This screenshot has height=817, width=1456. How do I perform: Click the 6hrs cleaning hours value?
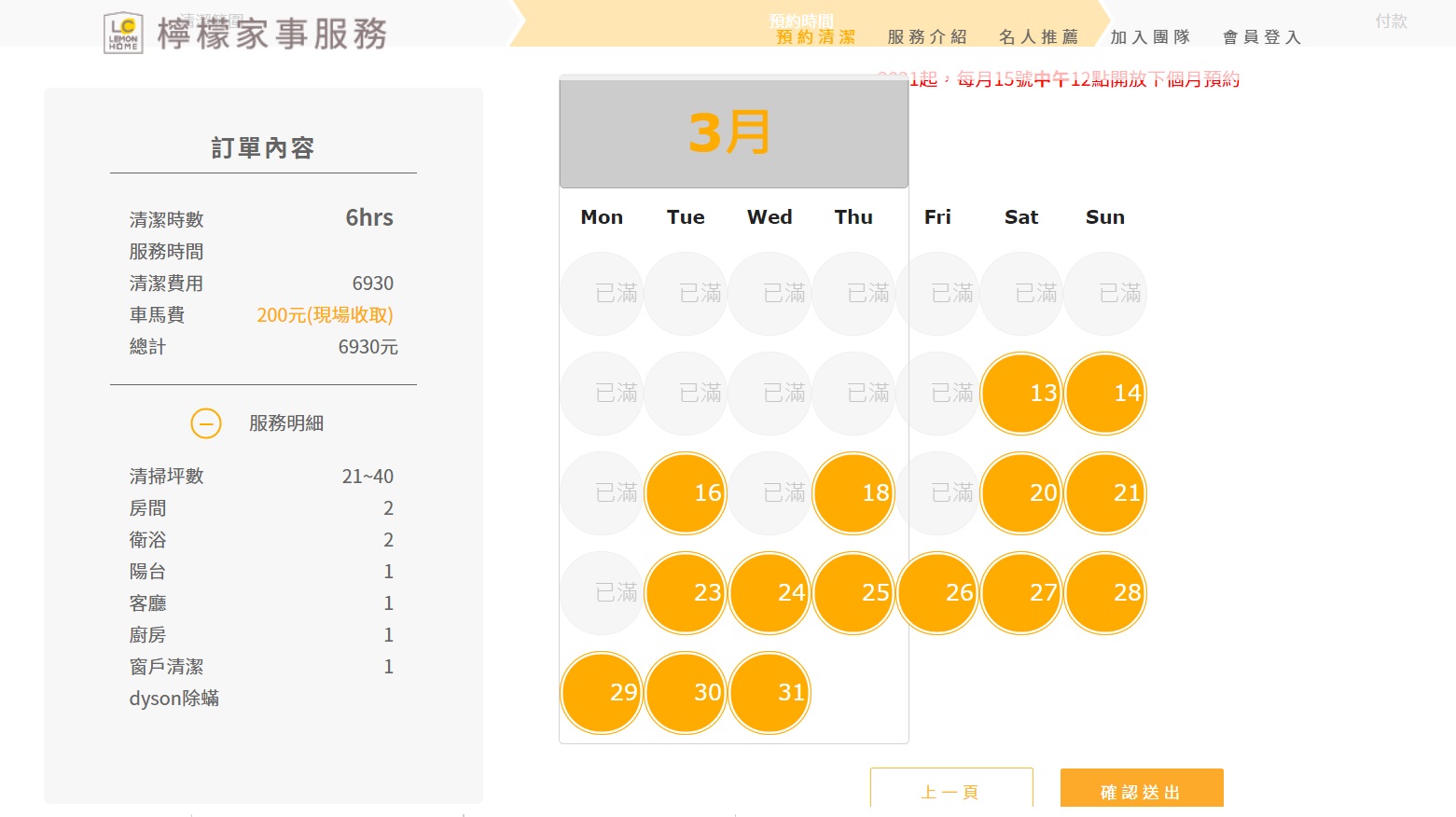(x=369, y=218)
